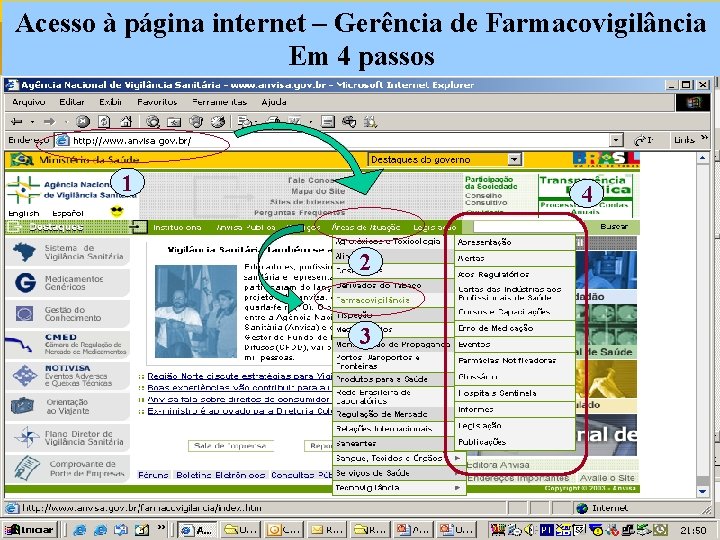Click the Forward arrow in the IE toolbar
The width and height of the screenshot is (720, 540).
tap(49, 122)
